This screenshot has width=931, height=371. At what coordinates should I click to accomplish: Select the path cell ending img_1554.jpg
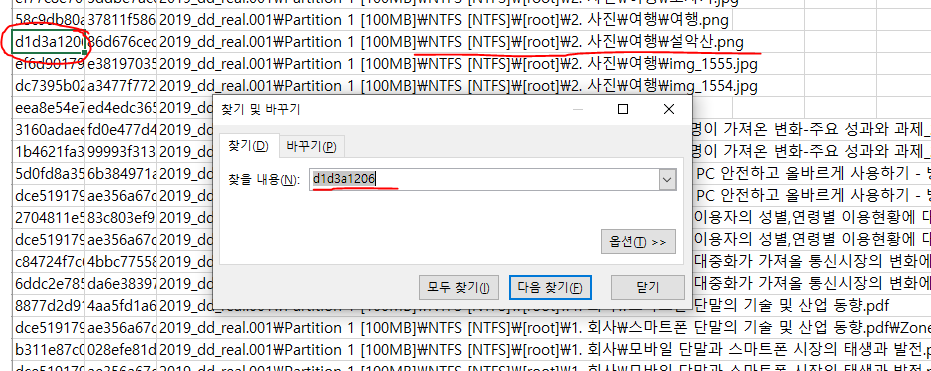click(457, 87)
